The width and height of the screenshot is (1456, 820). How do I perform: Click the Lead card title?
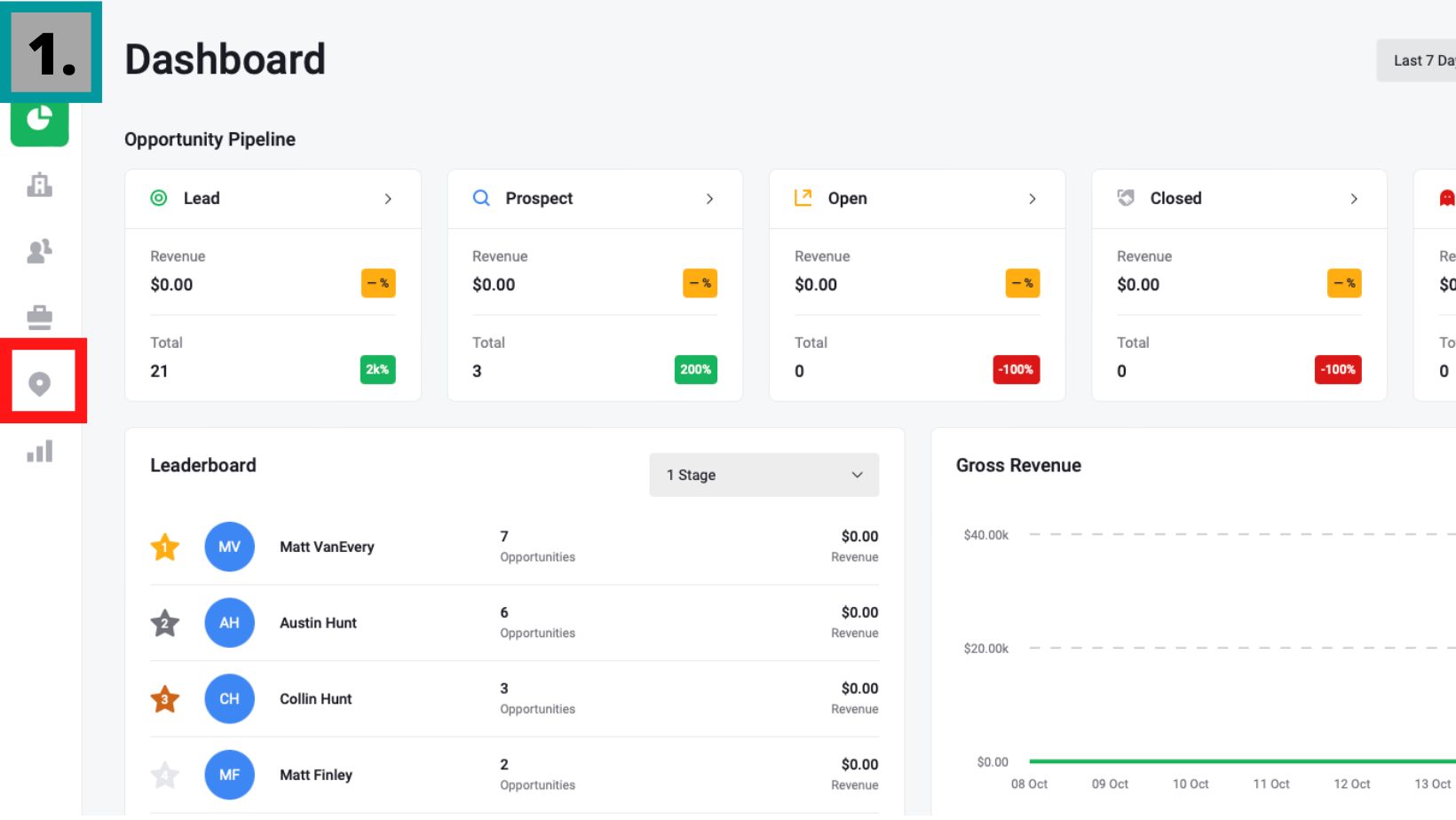point(202,198)
